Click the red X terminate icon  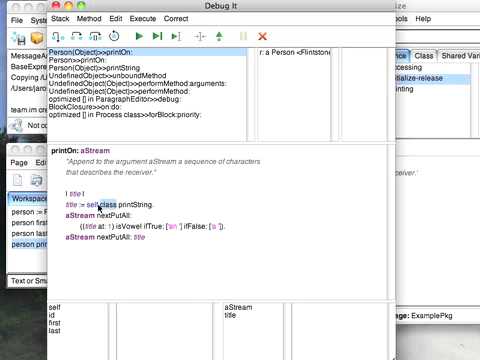coord(262,36)
